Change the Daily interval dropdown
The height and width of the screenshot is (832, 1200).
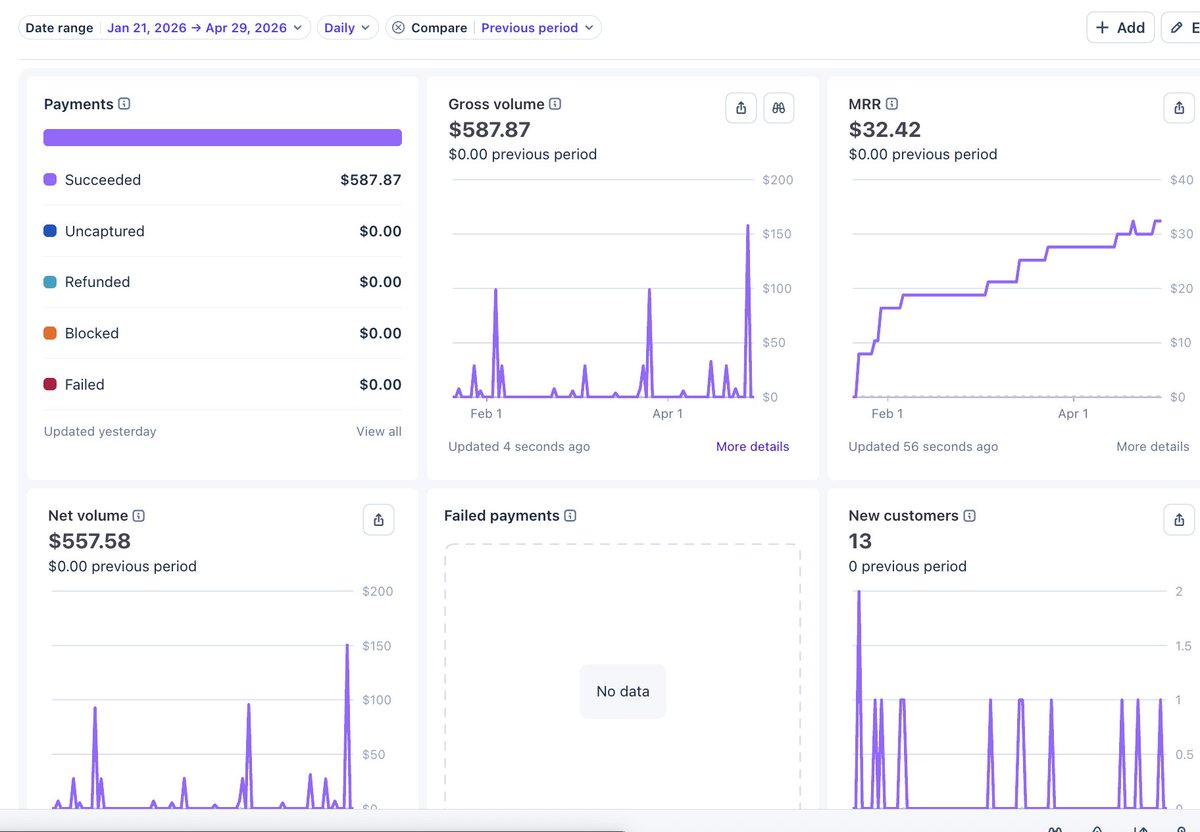click(x=348, y=28)
